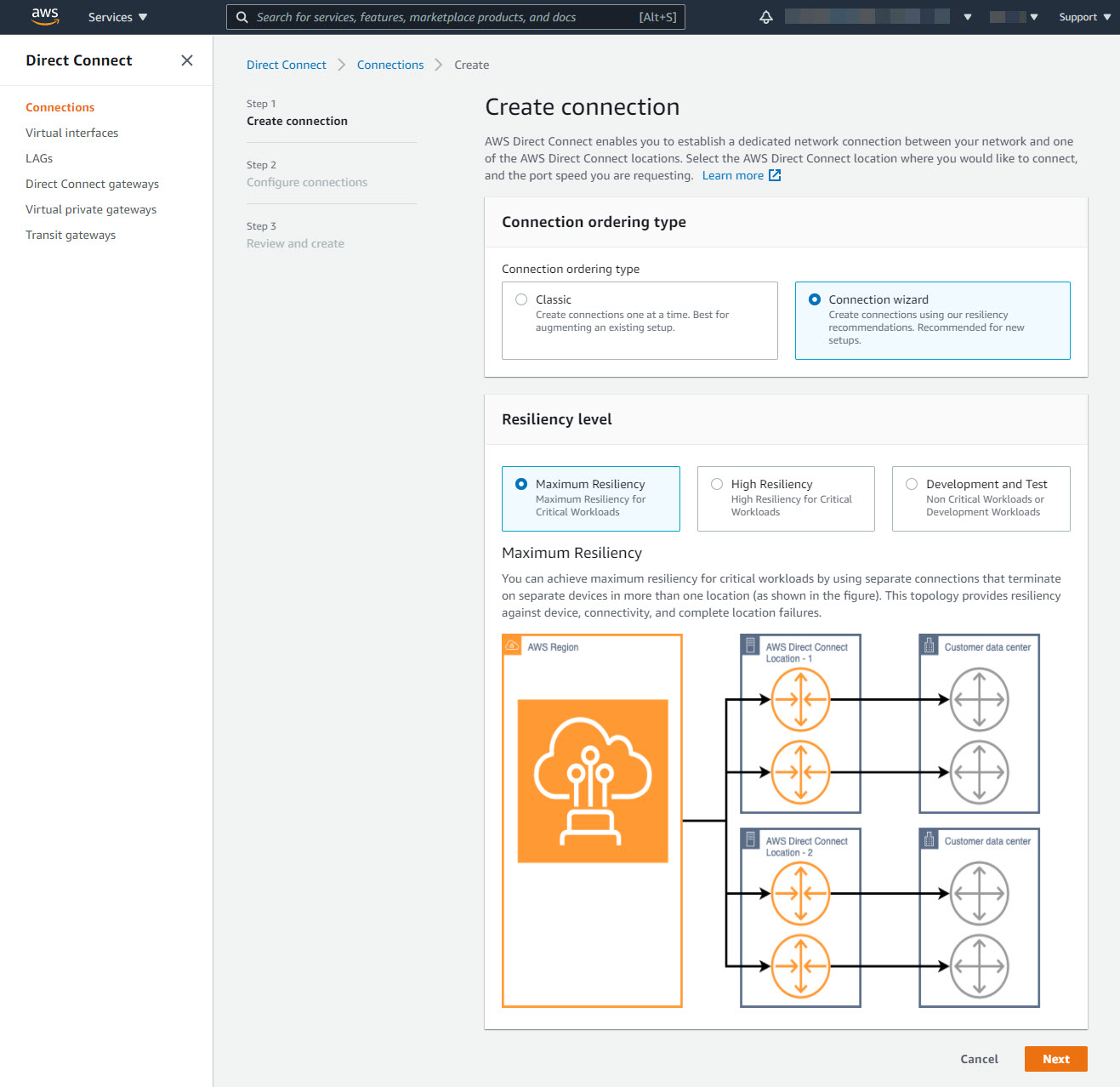
Task: Click the Learn more external link icon
Action: tap(775, 175)
